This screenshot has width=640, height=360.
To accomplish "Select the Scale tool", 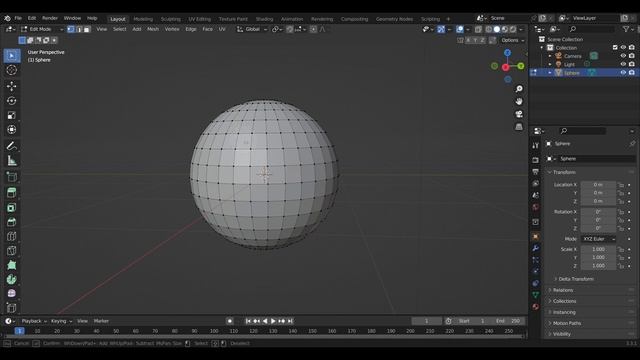I will coord(12,116).
